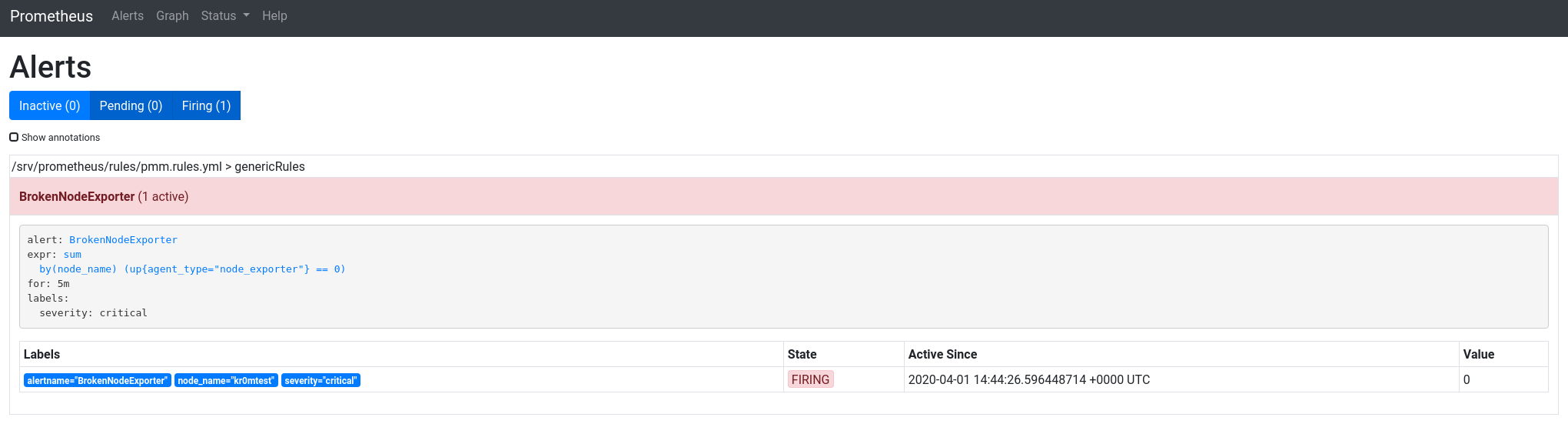Click the alertname="BrokenNodeExporter" label badge
The height and width of the screenshot is (424, 1568).
pos(97,381)
